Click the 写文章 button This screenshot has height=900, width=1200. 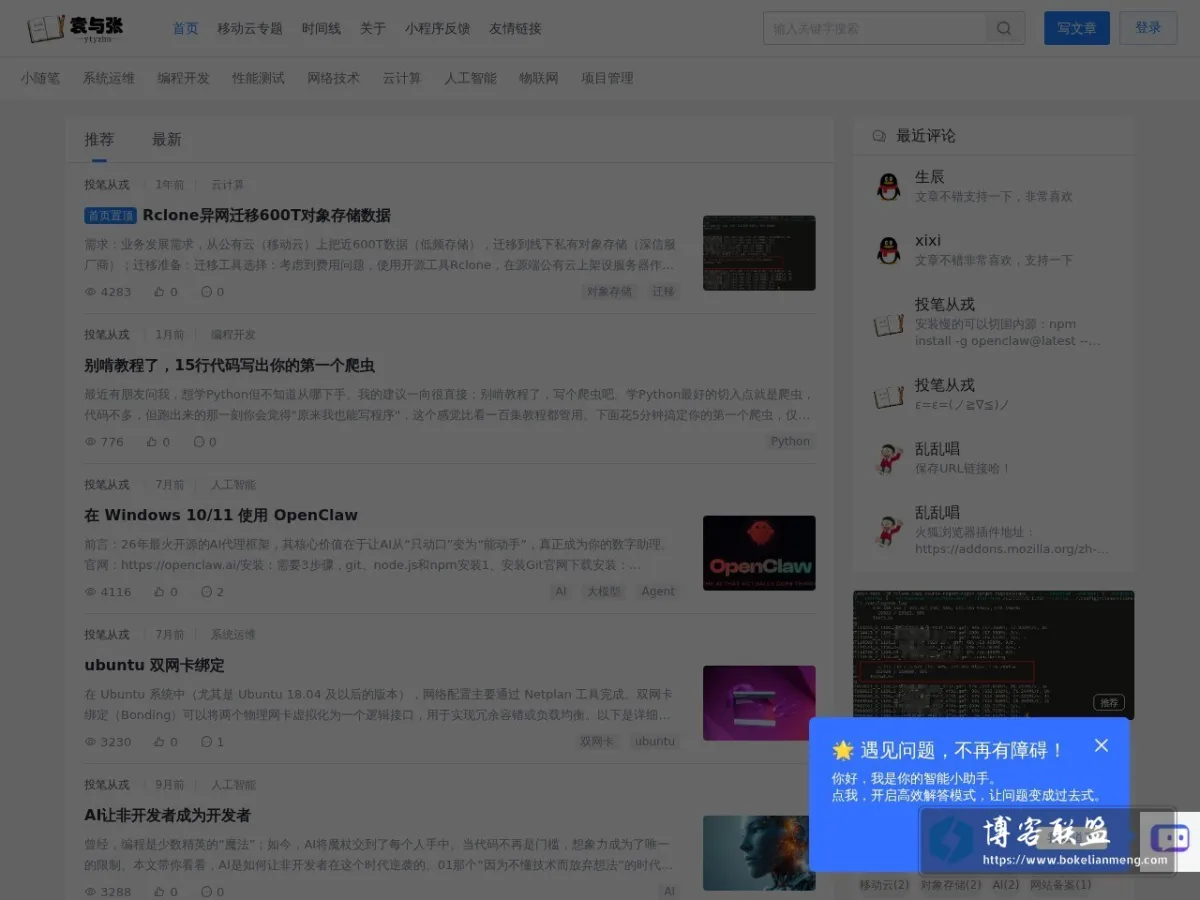pos(1077,28)
